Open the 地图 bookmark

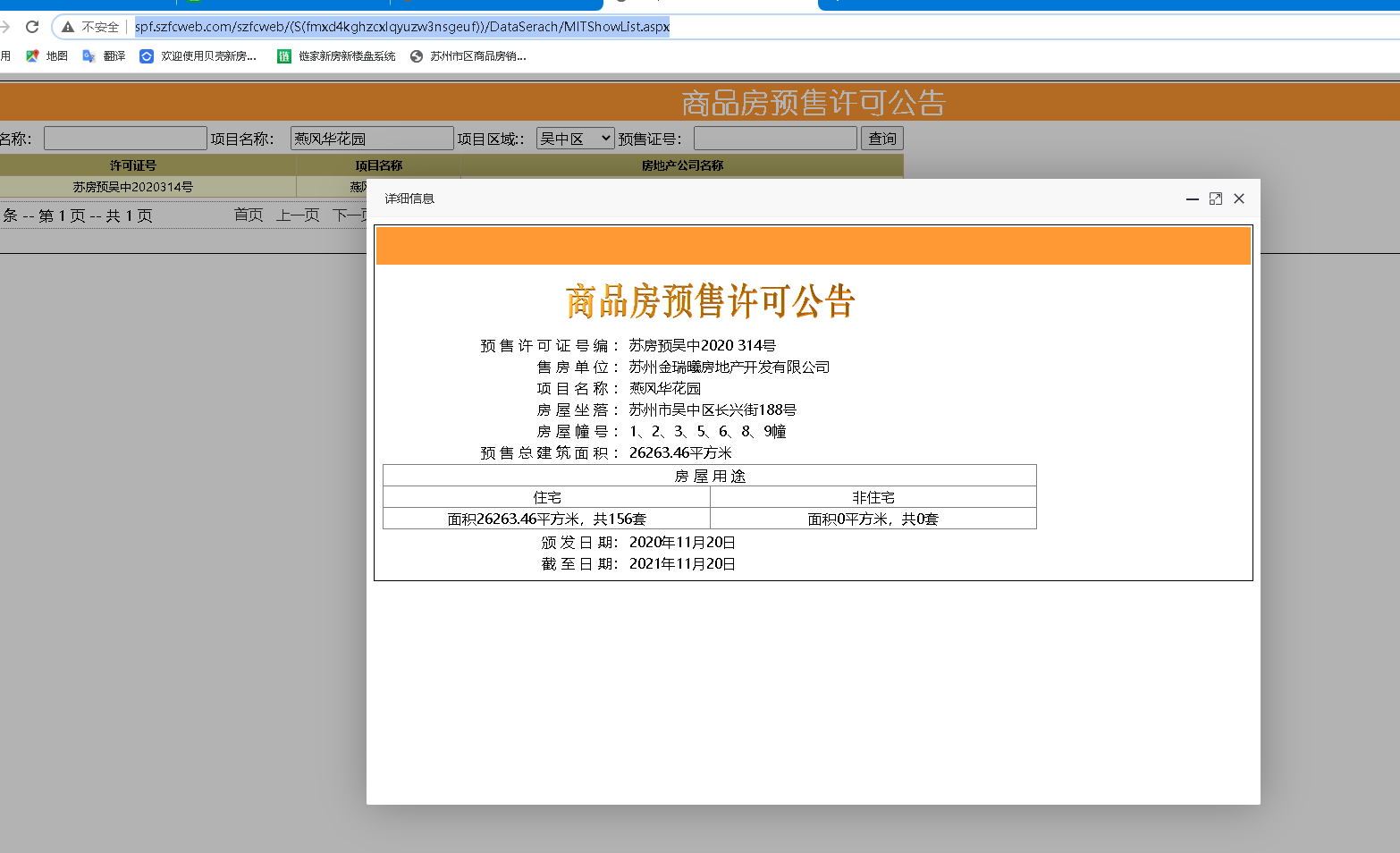47,56
